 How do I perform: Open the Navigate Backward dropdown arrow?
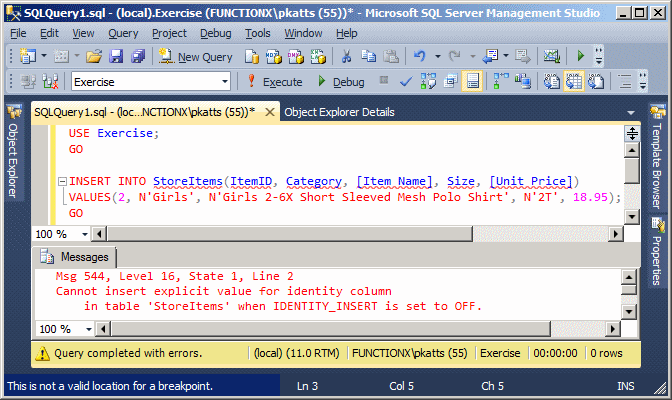coord(506,56)
